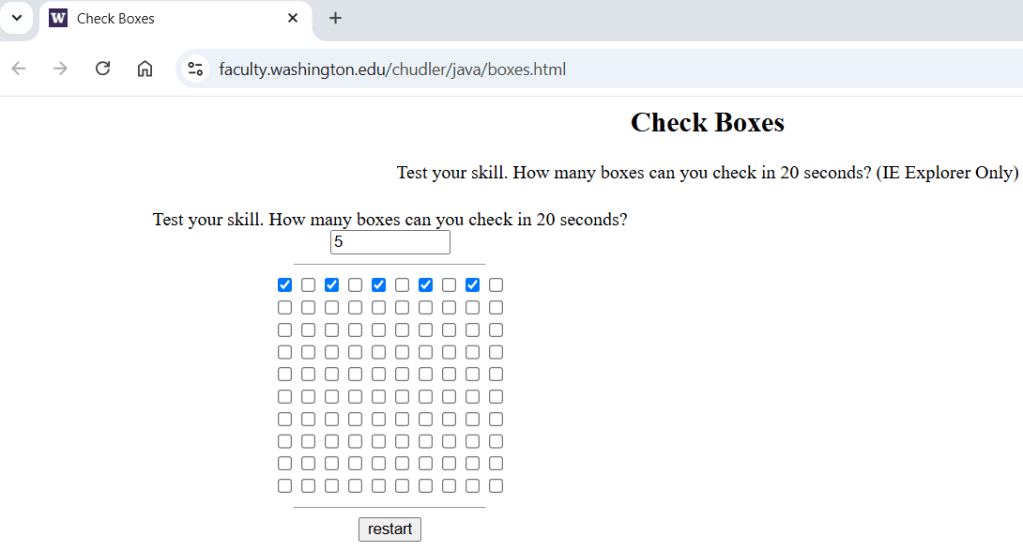The image size is (1023, 552).
Task: Click the W favicon on Check Boxes tab
Action: [x=58, y=18]
